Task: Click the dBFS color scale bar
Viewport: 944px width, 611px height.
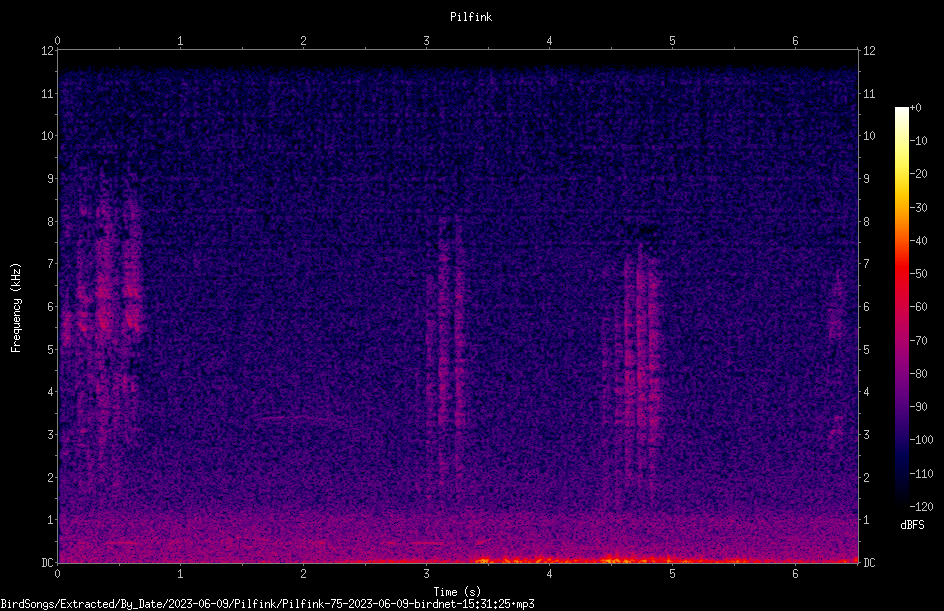Action: [x=901, y=307]
